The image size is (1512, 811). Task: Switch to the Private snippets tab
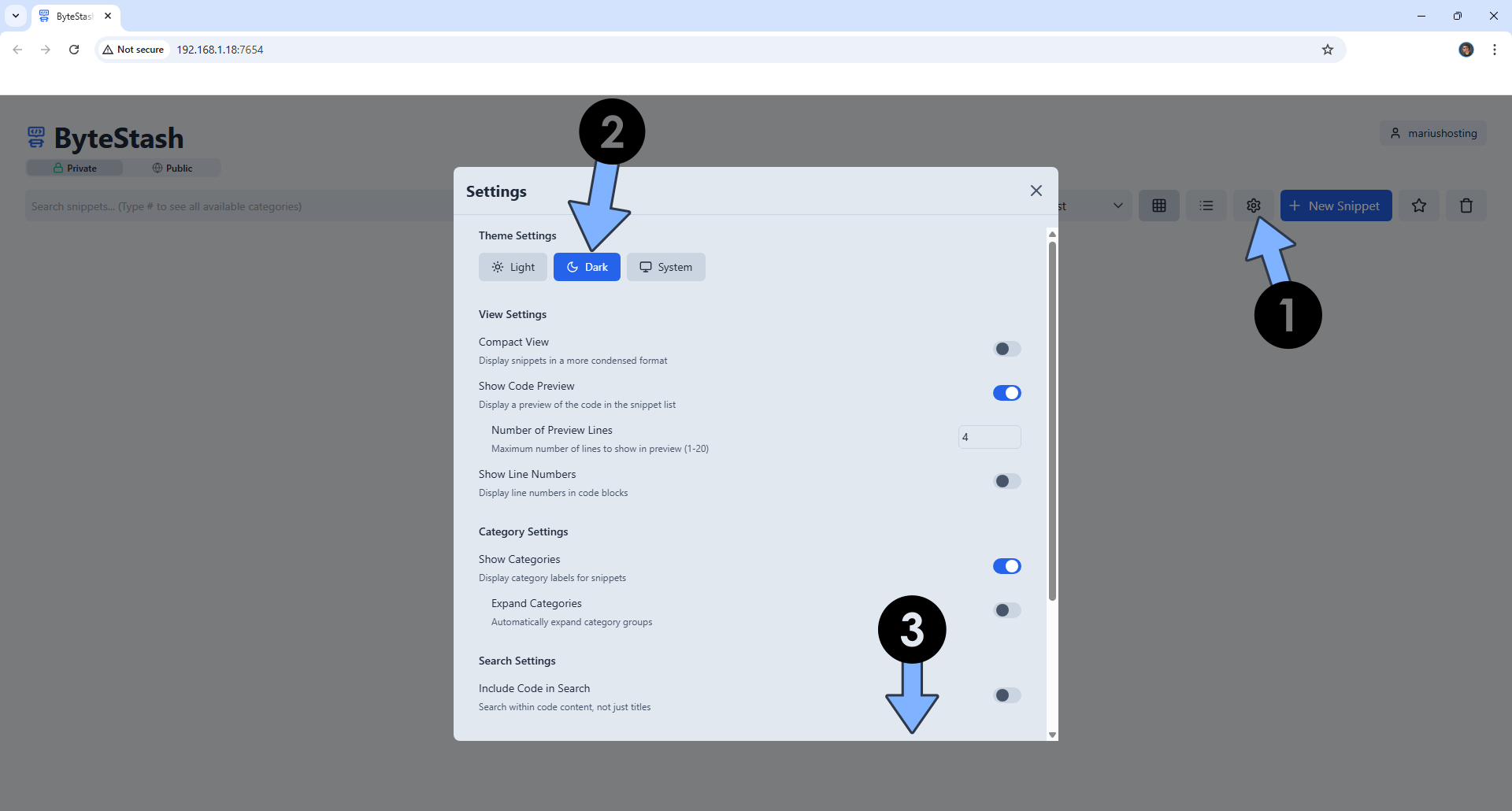point(74,168)
